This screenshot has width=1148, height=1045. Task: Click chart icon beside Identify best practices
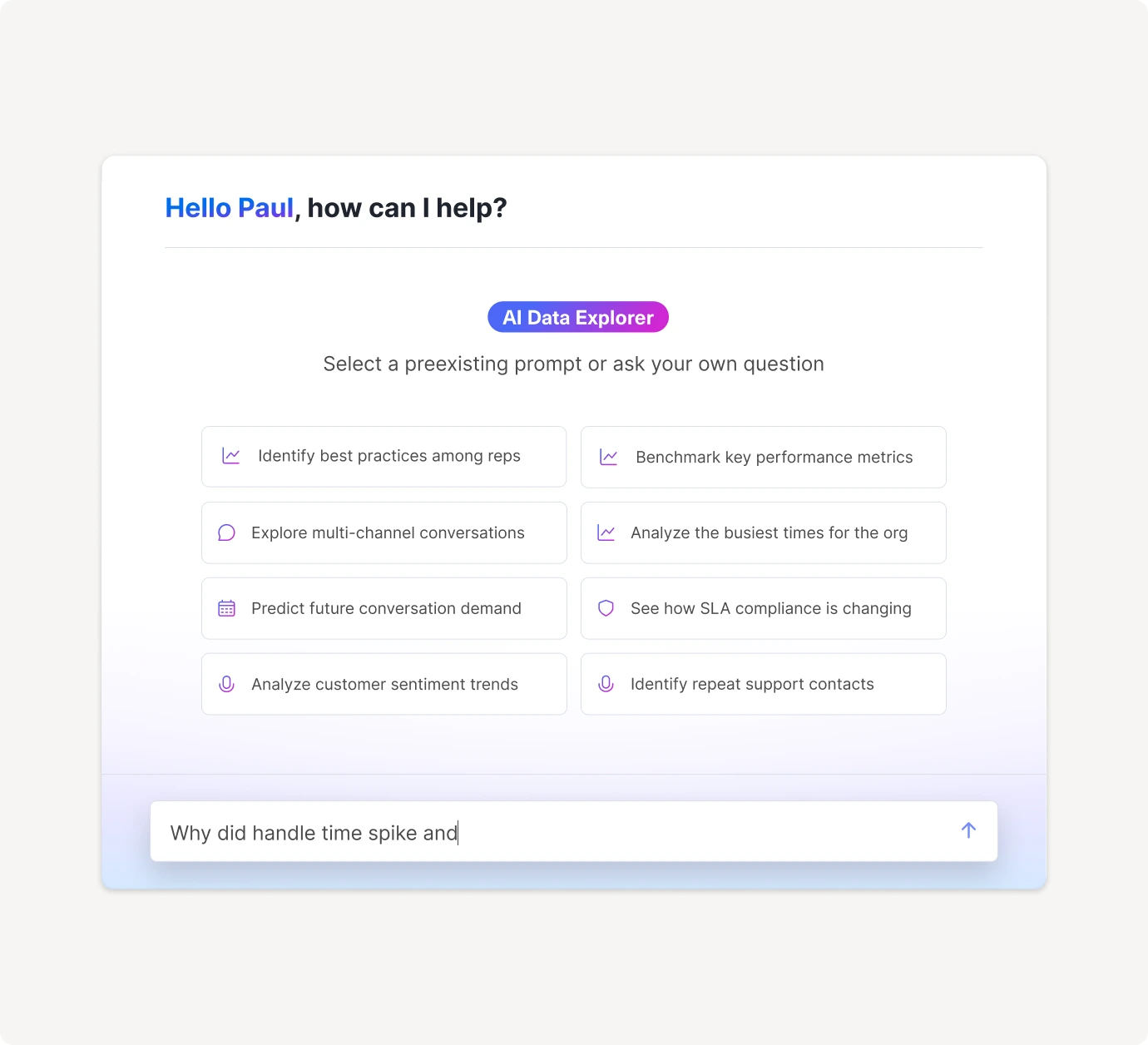coord(231,456)
